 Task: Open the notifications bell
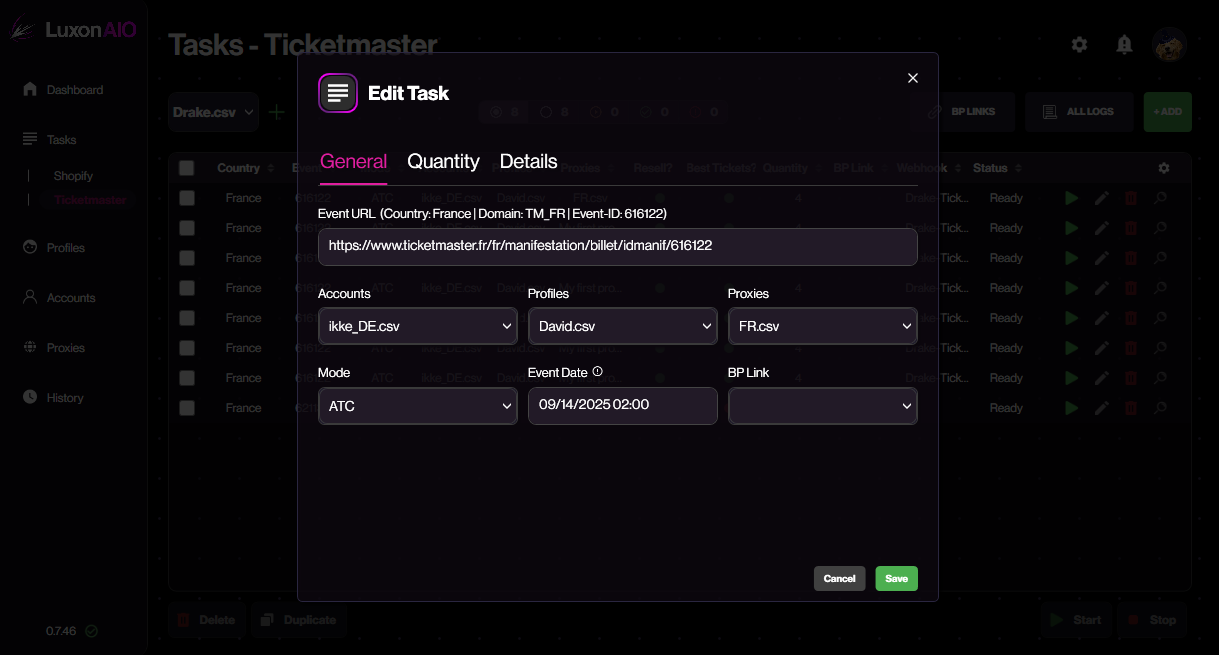[x=1124, y=44]
